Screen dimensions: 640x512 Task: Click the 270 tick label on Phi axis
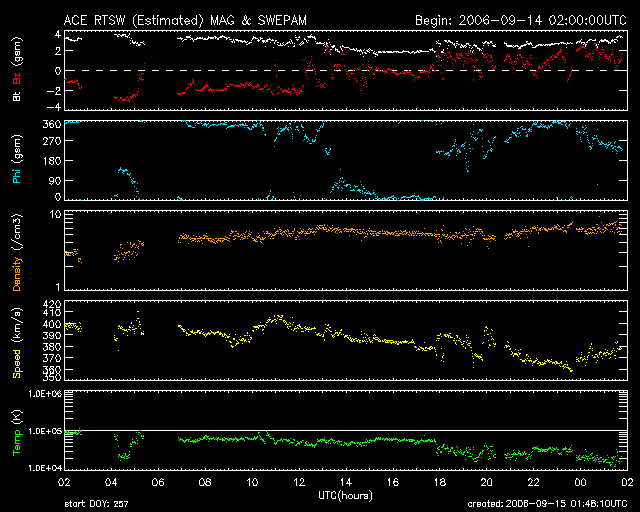pyautogui.click(x=52, y=141)
